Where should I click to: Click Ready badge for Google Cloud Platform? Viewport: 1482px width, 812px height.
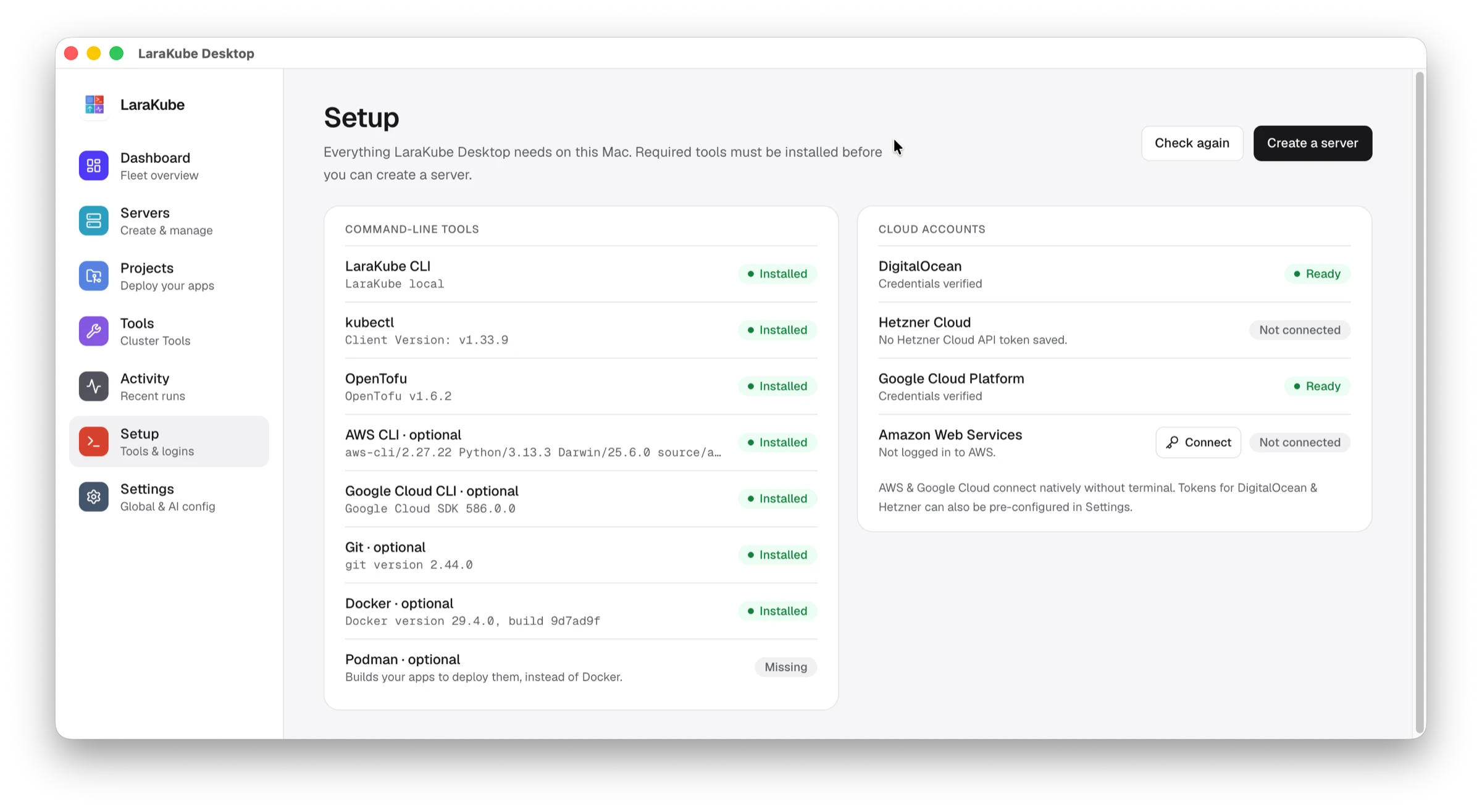coord(1317,386)
